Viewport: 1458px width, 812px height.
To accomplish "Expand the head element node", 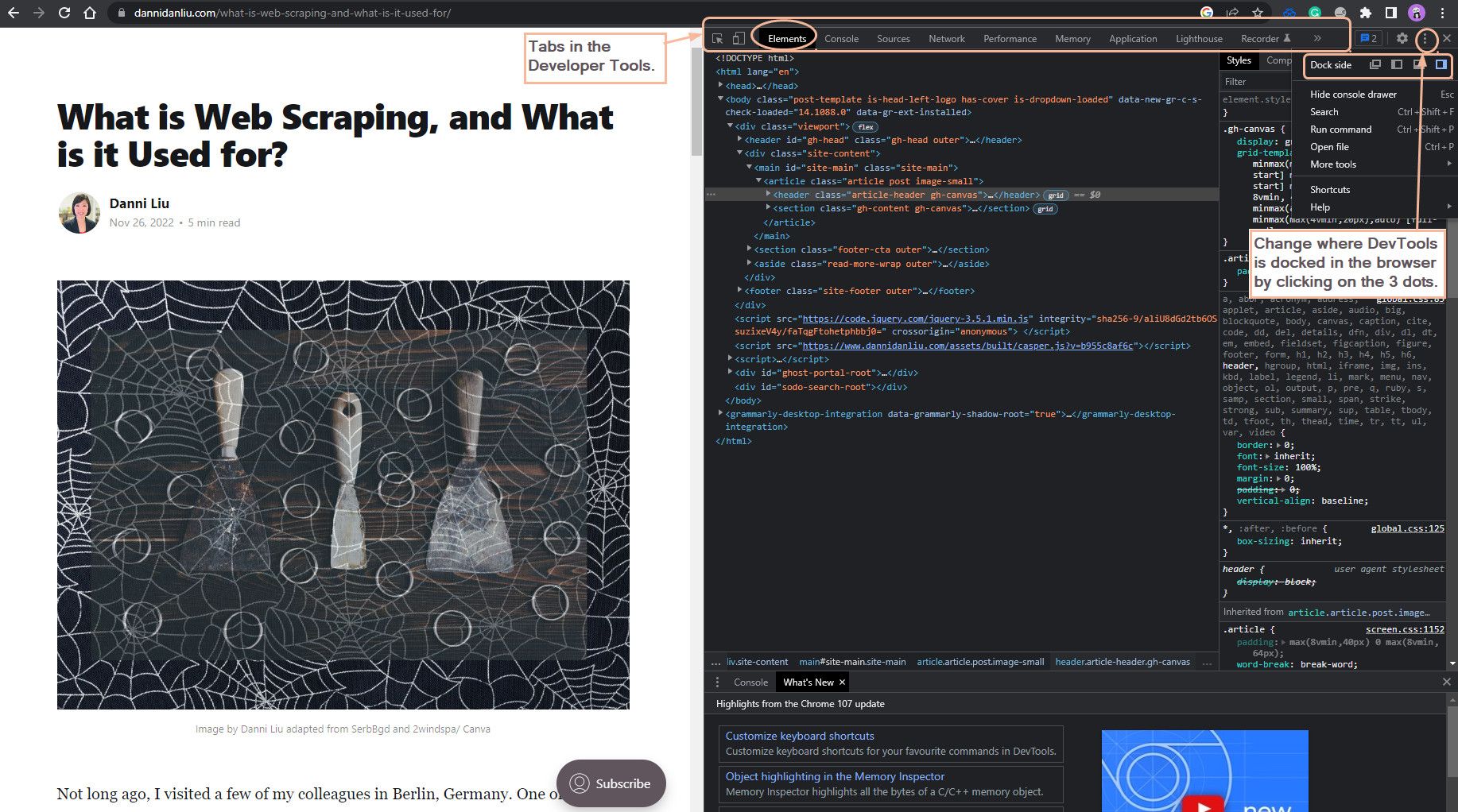I will pyautogui.click(x=721, y=85).
